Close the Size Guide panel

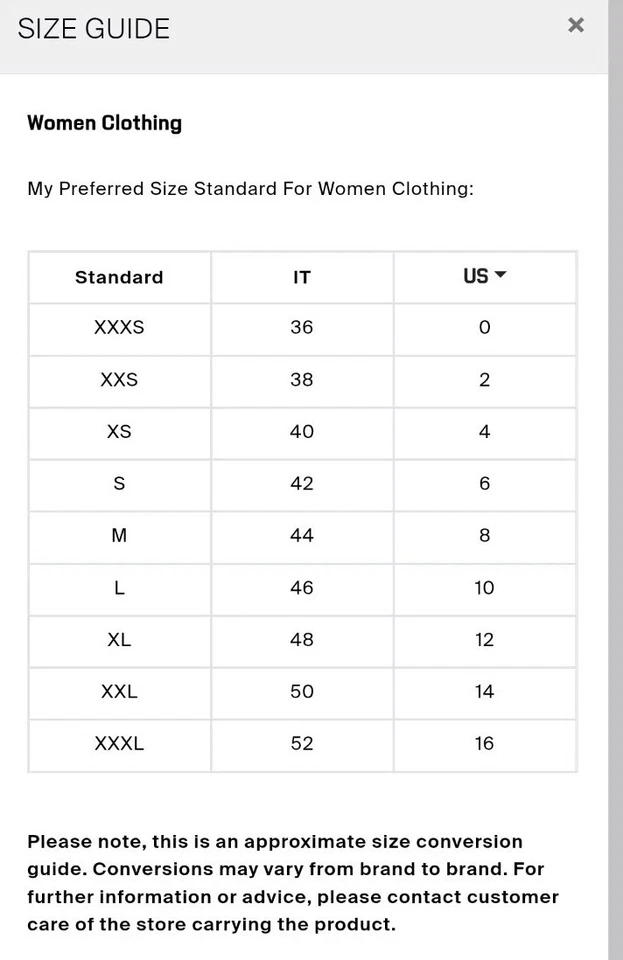[x=575, y=25]
